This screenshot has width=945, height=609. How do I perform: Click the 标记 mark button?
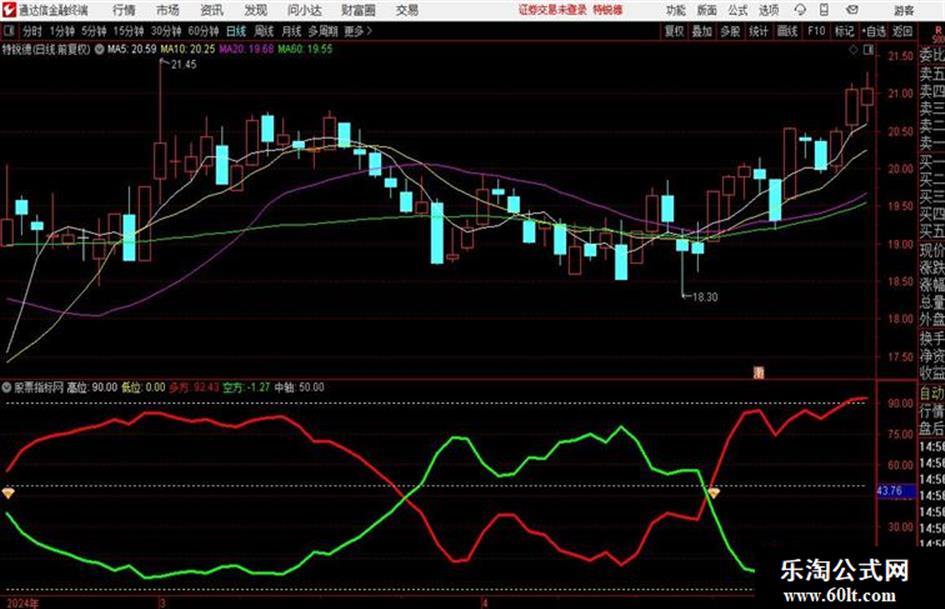click(844, 31)
